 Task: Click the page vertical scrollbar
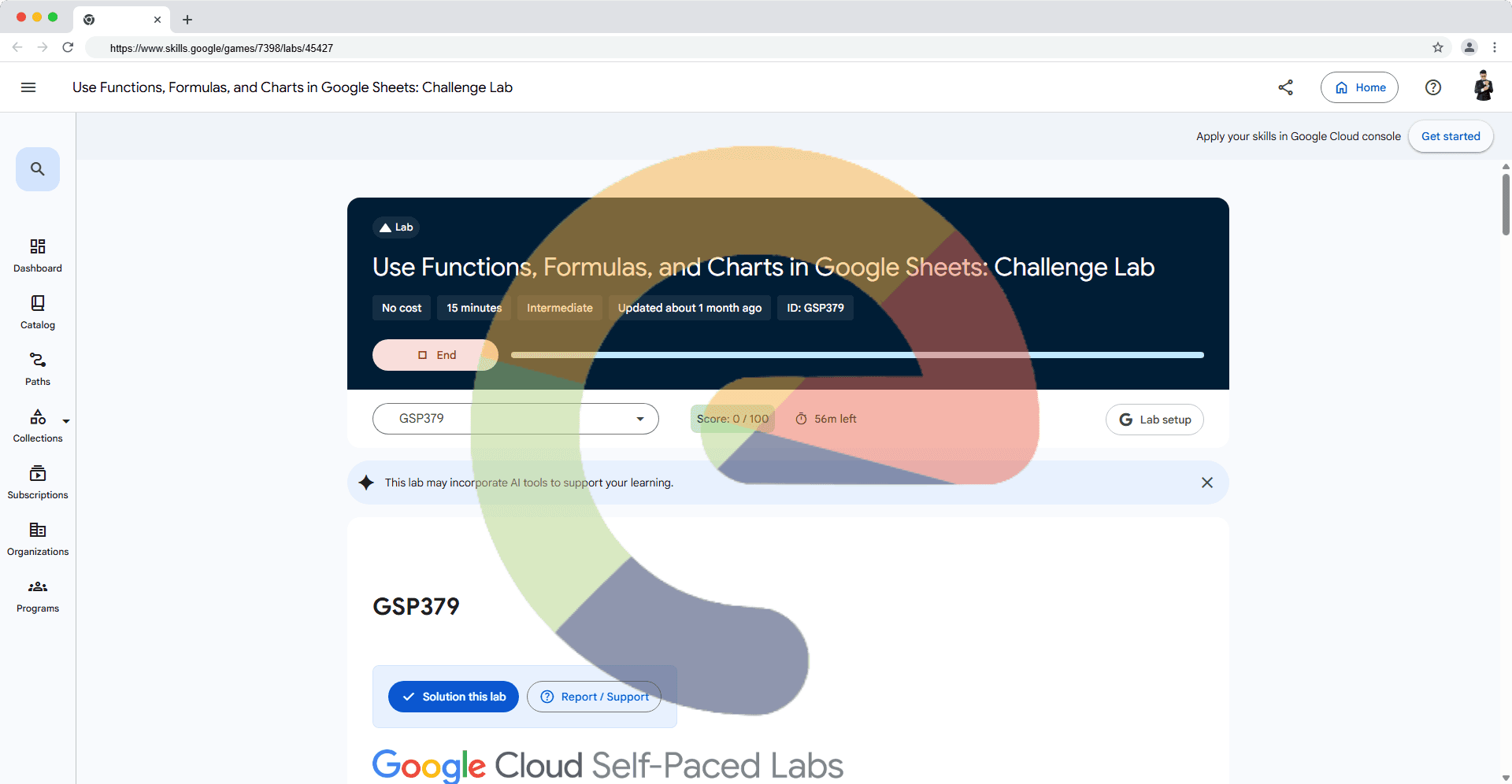pos(1506,205)
